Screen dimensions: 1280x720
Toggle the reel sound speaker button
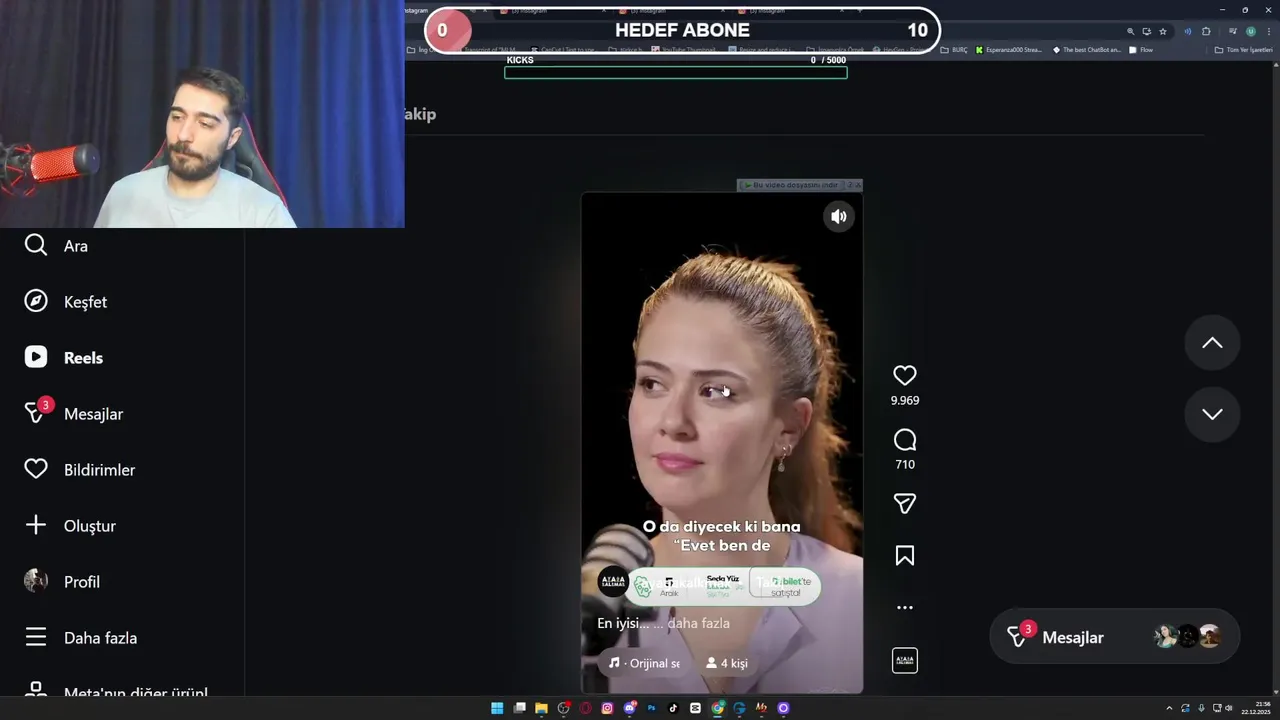[839, 216]
